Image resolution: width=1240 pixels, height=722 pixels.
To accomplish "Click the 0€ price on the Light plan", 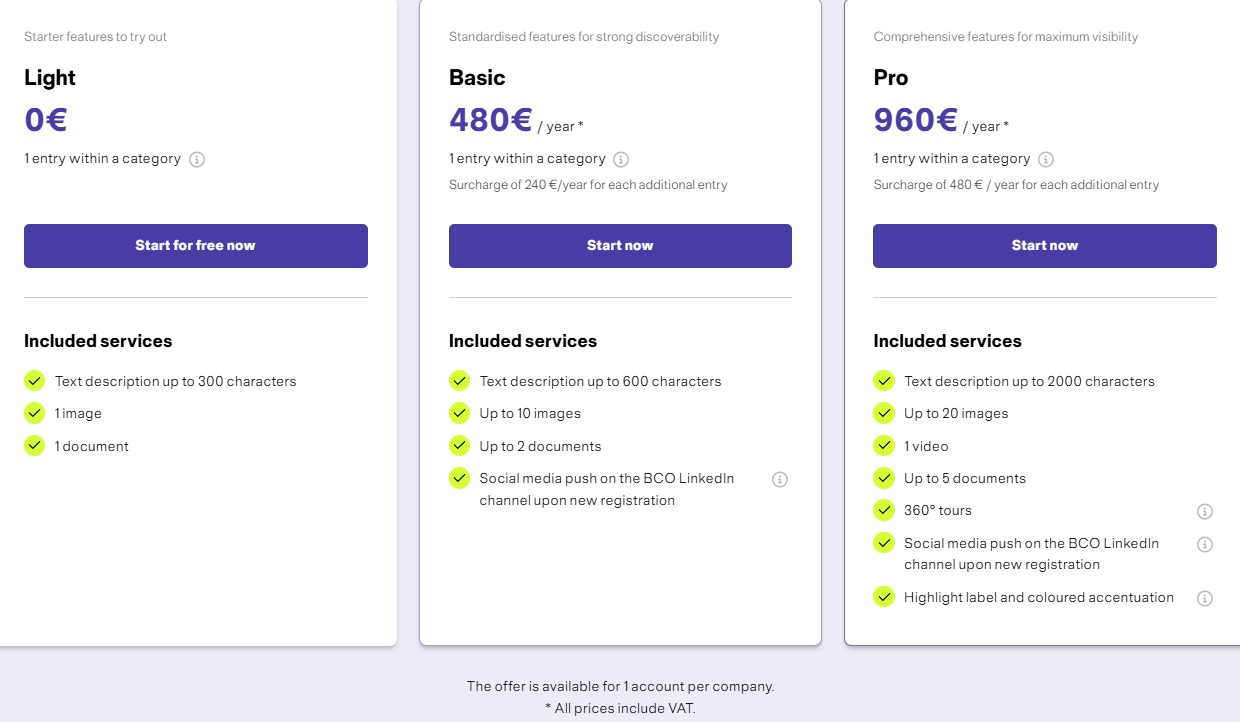I will (46, 118).
